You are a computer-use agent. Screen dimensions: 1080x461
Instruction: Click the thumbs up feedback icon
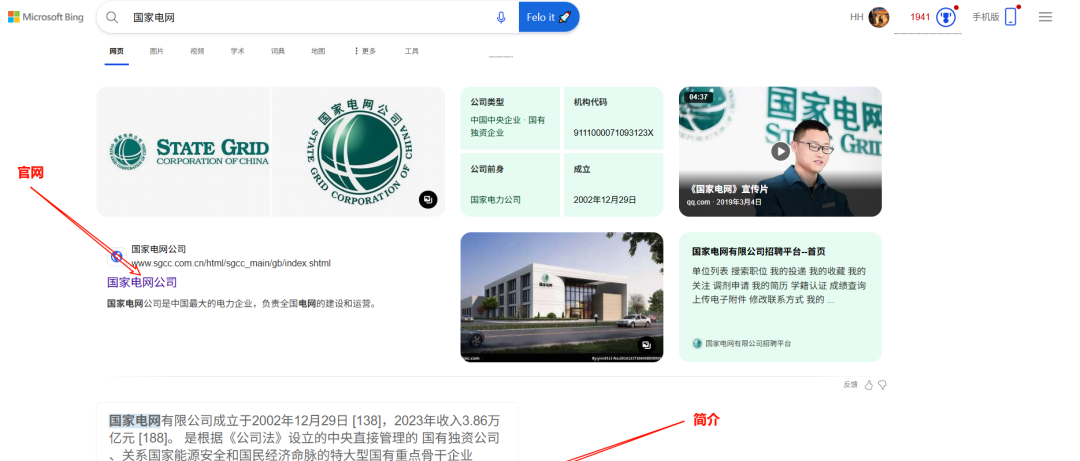click(x=869, y=385)
